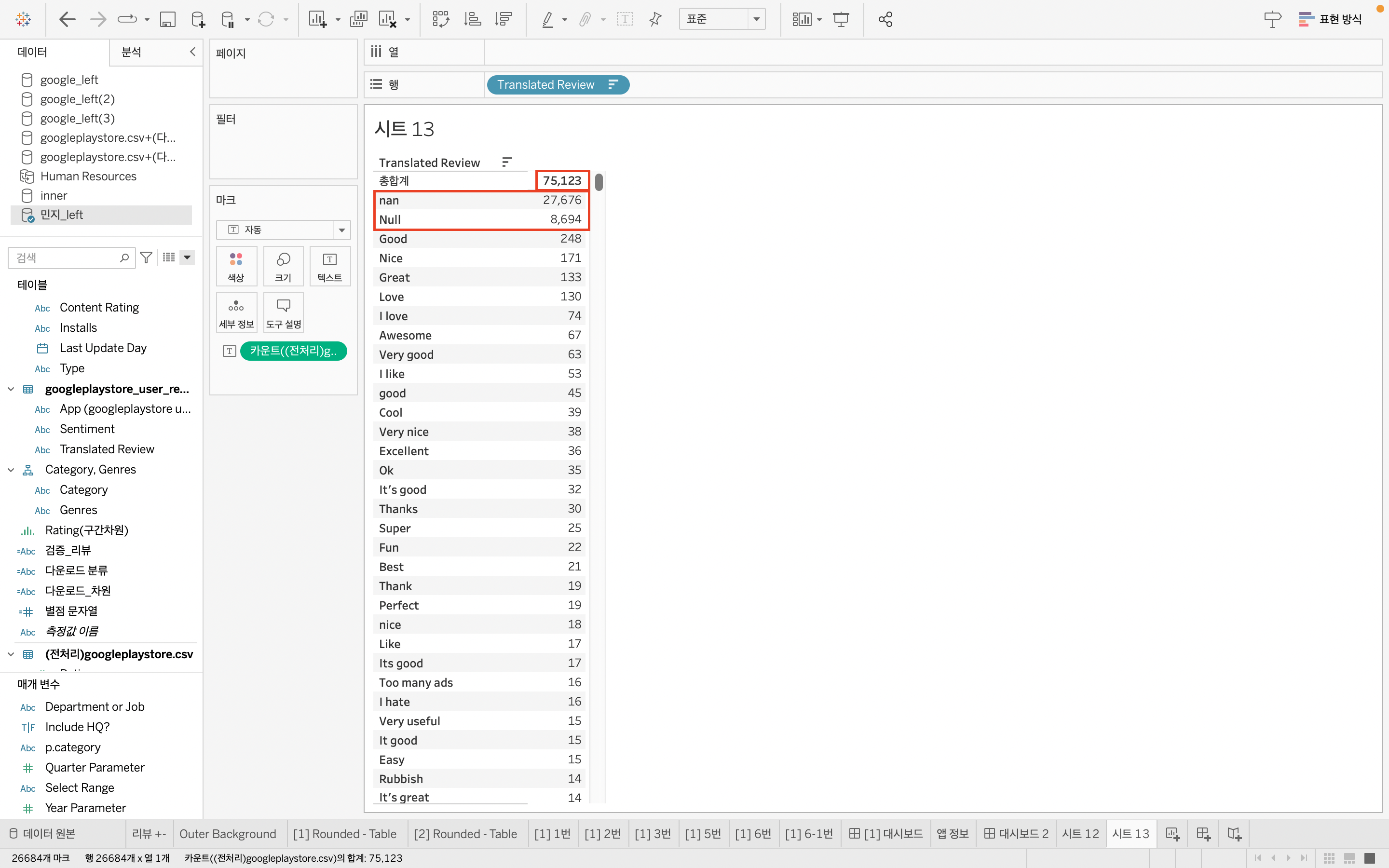Click the filter icon beside the search field
Viewport: 1389px width, 868px height.
click(146, 258)
